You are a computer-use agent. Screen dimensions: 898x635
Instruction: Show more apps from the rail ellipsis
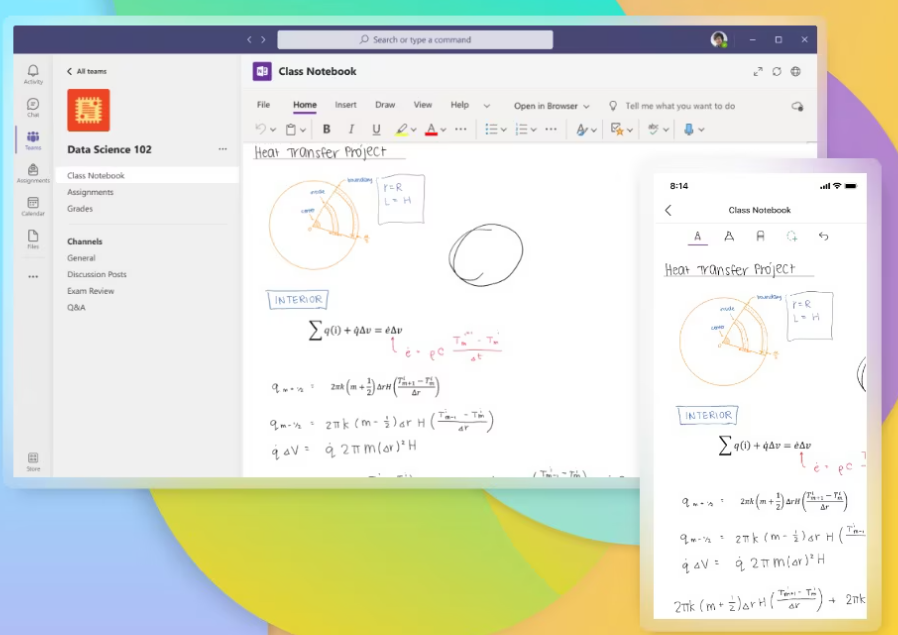tap(33, 277)
